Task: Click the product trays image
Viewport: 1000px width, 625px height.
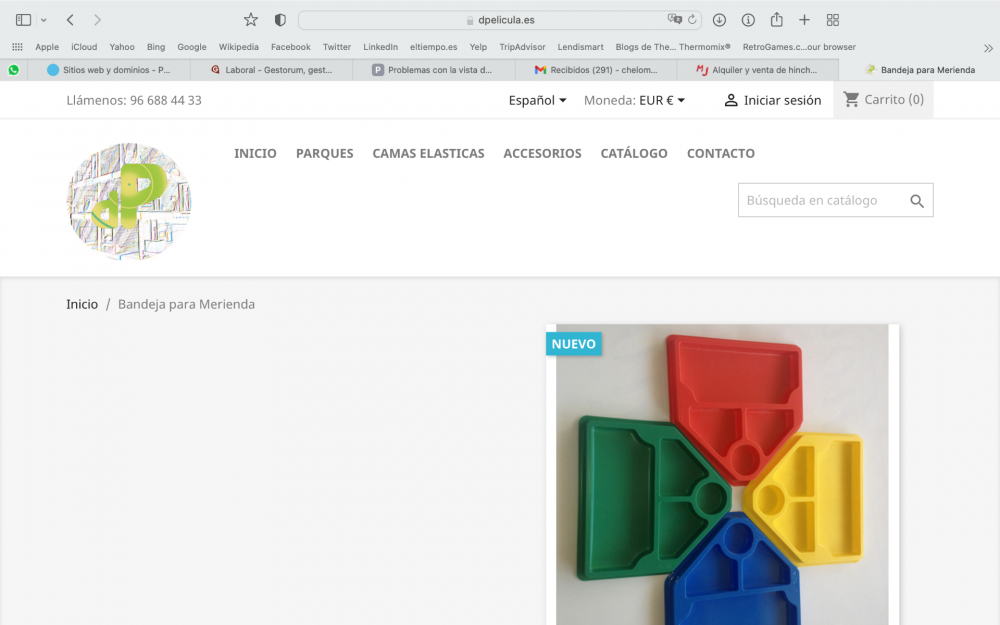Action: pos(722,474)
